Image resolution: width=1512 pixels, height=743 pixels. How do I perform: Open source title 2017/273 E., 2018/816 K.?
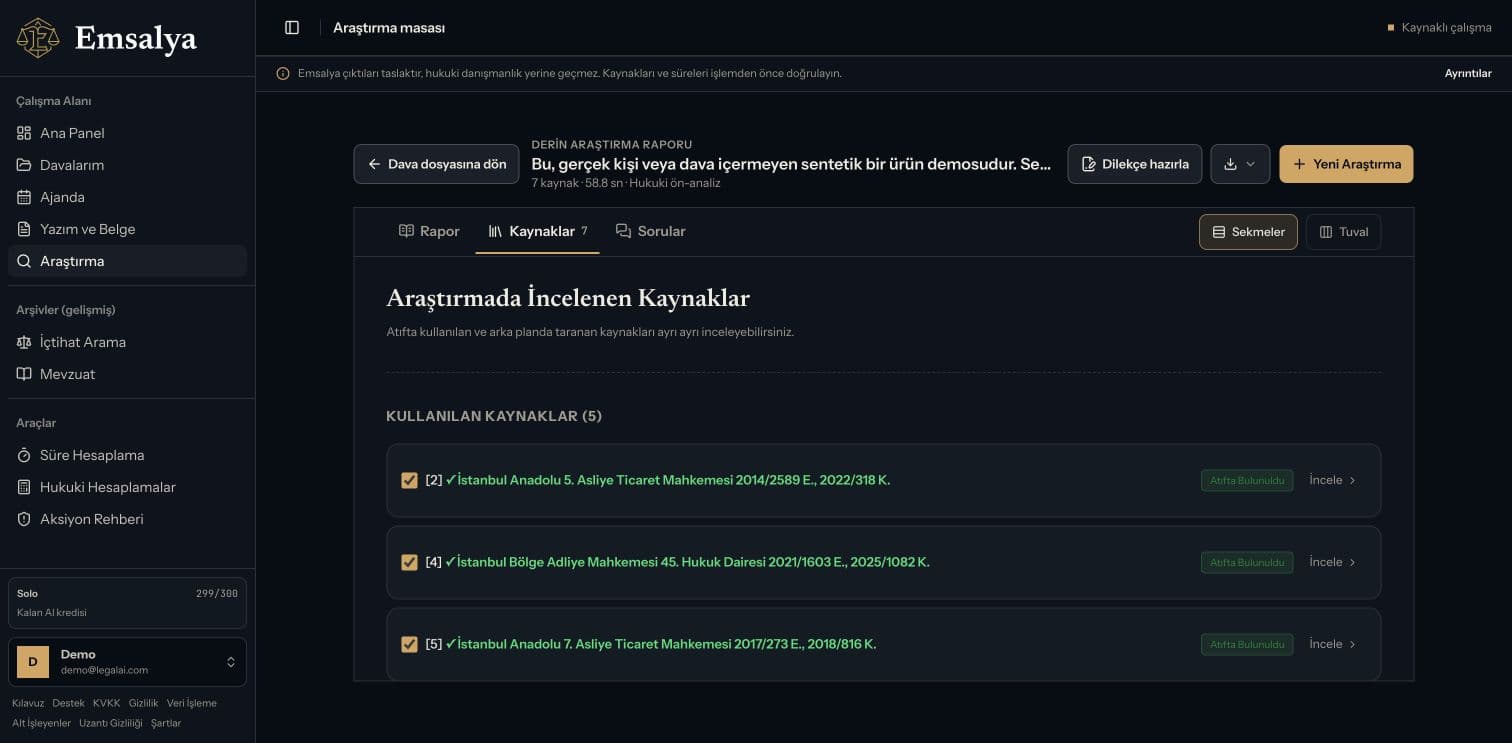[660, 644]
